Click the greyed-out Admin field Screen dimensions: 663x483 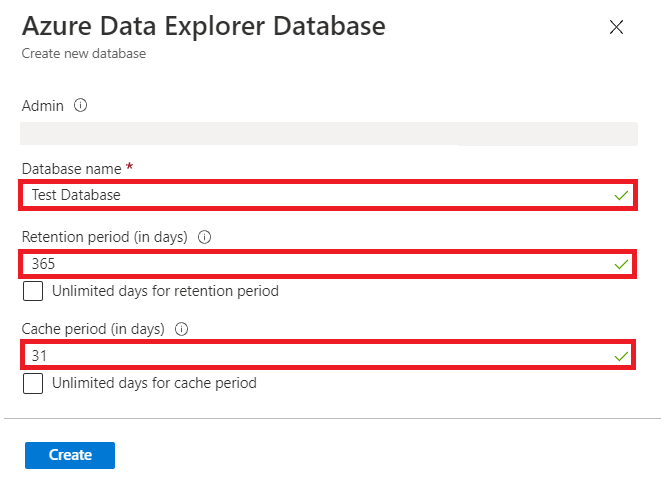point(329,134)
